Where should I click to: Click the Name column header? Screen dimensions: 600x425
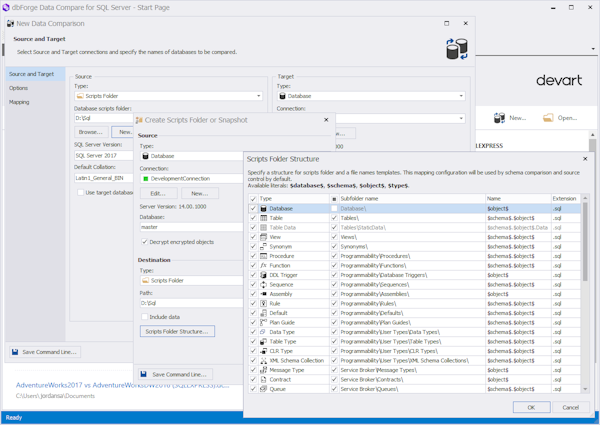pos(518,199)
